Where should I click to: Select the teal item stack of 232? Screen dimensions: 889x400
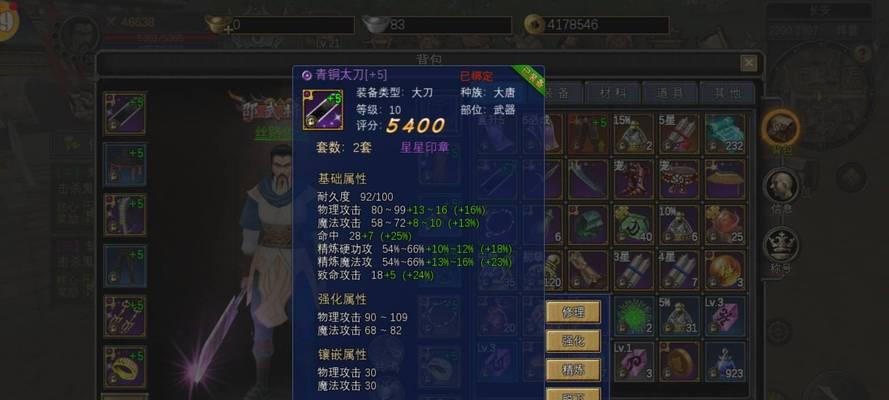[725, 134]
